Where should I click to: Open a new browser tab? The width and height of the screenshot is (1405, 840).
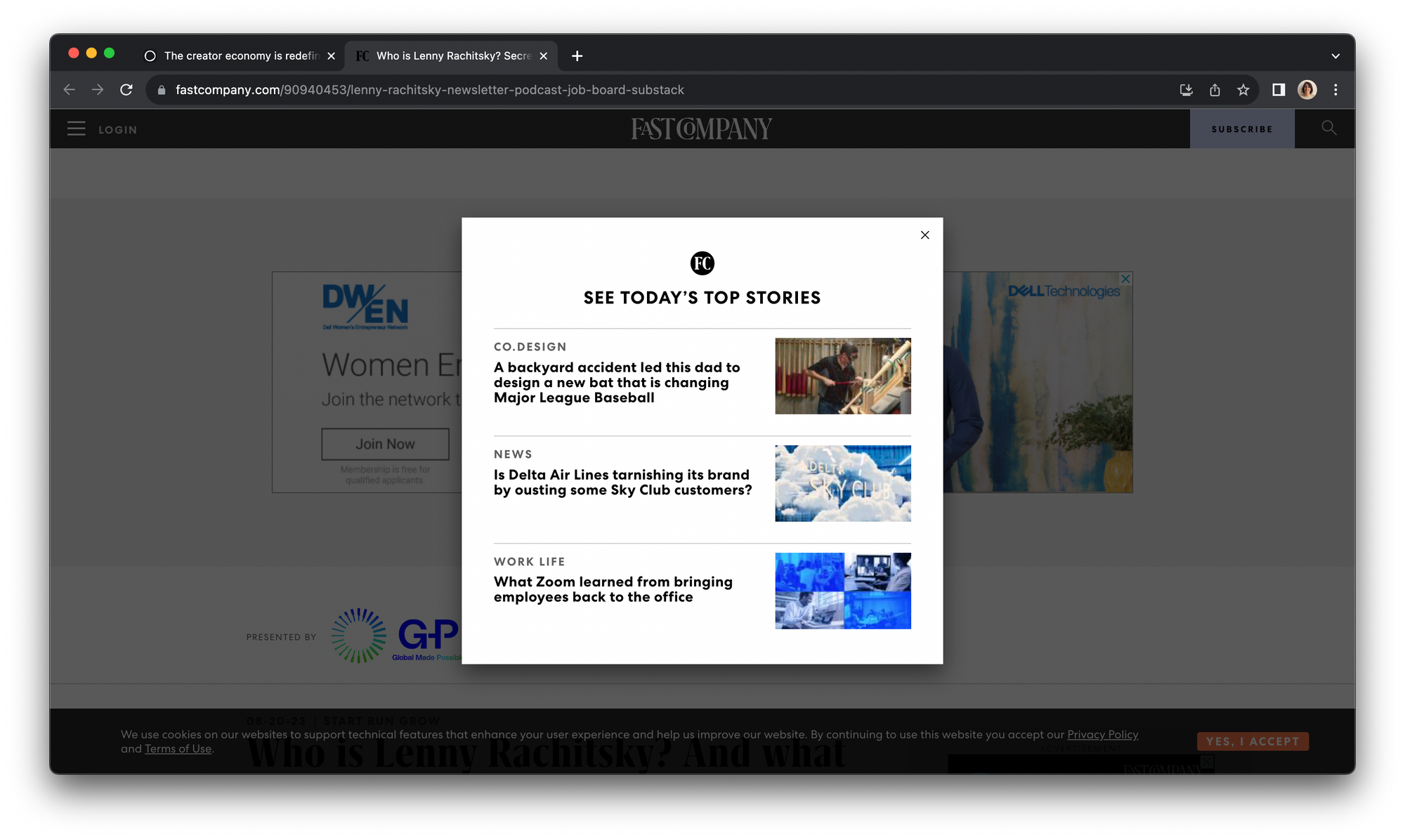(577, 56)
